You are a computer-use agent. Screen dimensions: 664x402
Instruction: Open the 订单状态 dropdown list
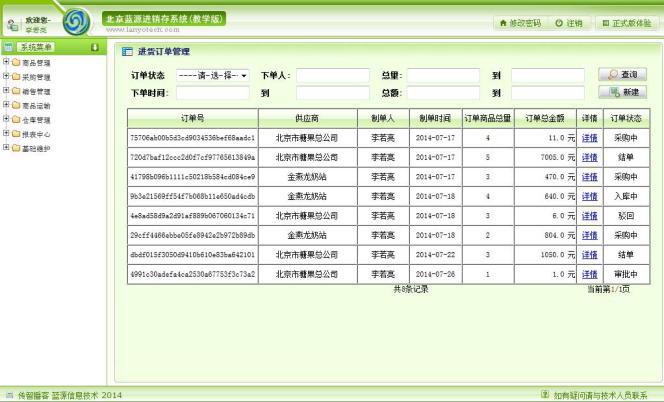212,75
